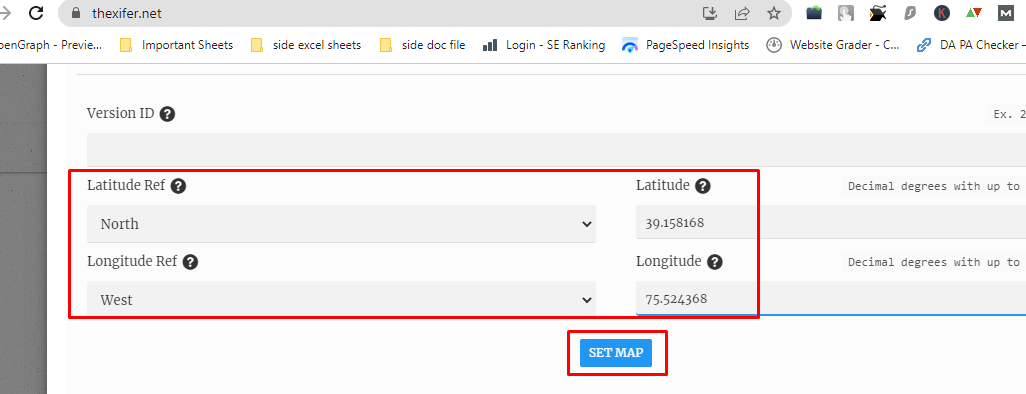Click the gray portrait extension icon

tap(846, 13)
